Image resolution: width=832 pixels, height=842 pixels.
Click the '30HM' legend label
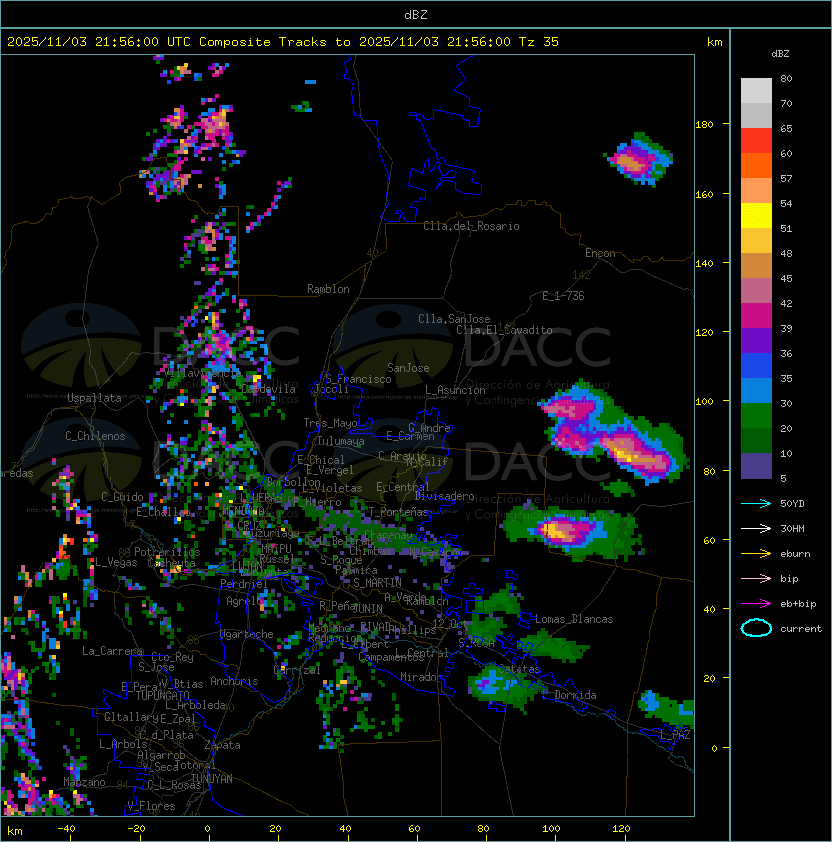792,528
